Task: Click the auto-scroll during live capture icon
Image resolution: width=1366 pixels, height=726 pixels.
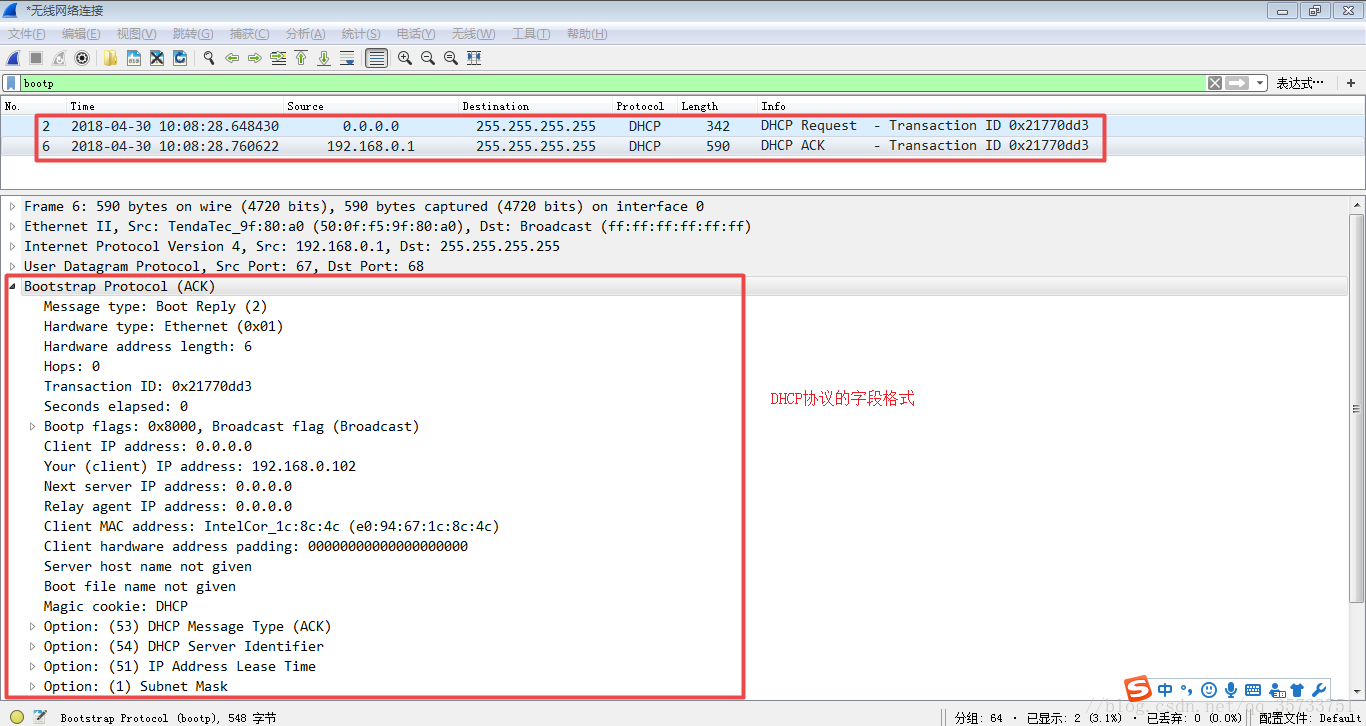Action: [x=347, y=58]
